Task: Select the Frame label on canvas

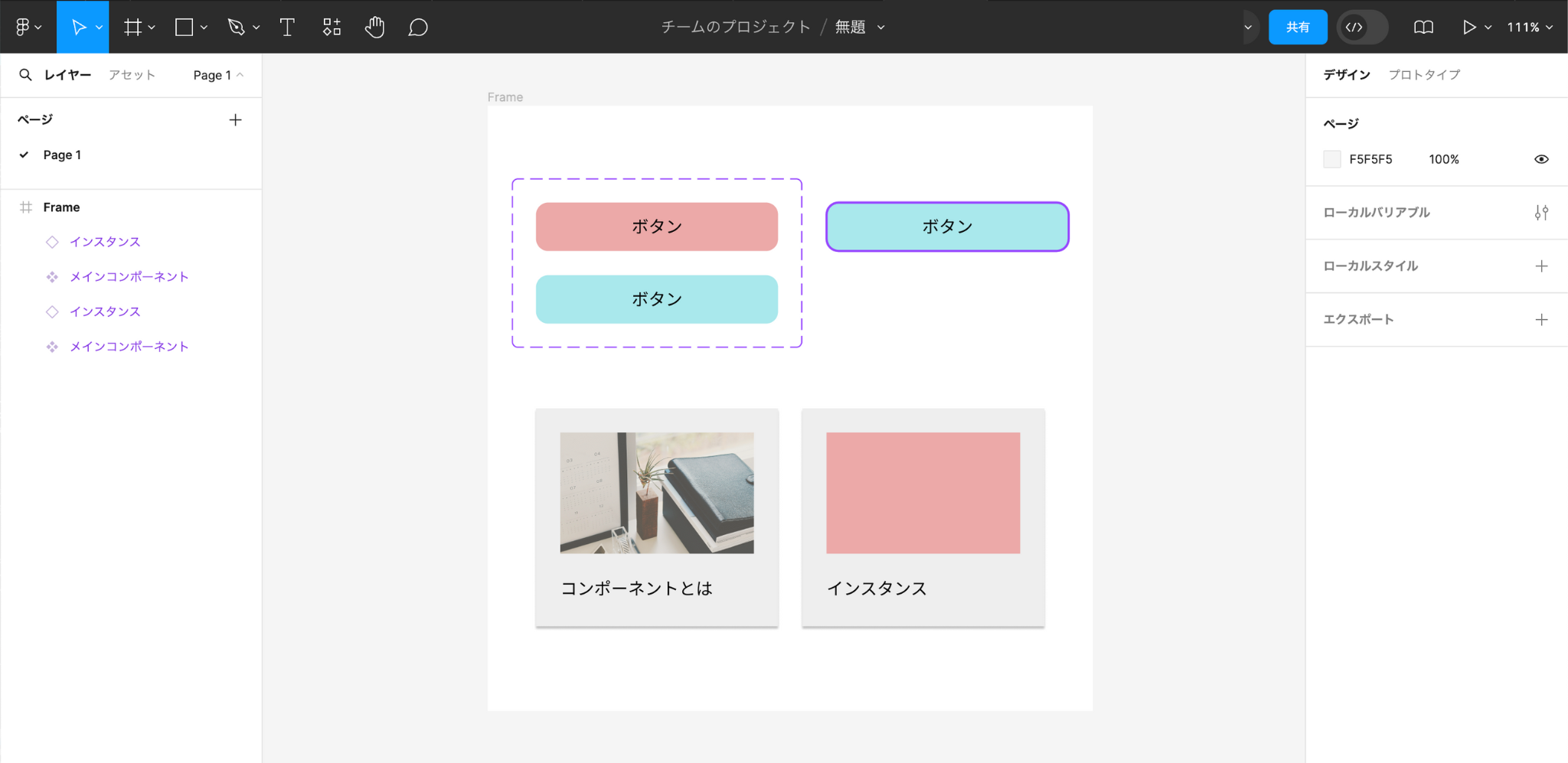Action: (505, 97)
